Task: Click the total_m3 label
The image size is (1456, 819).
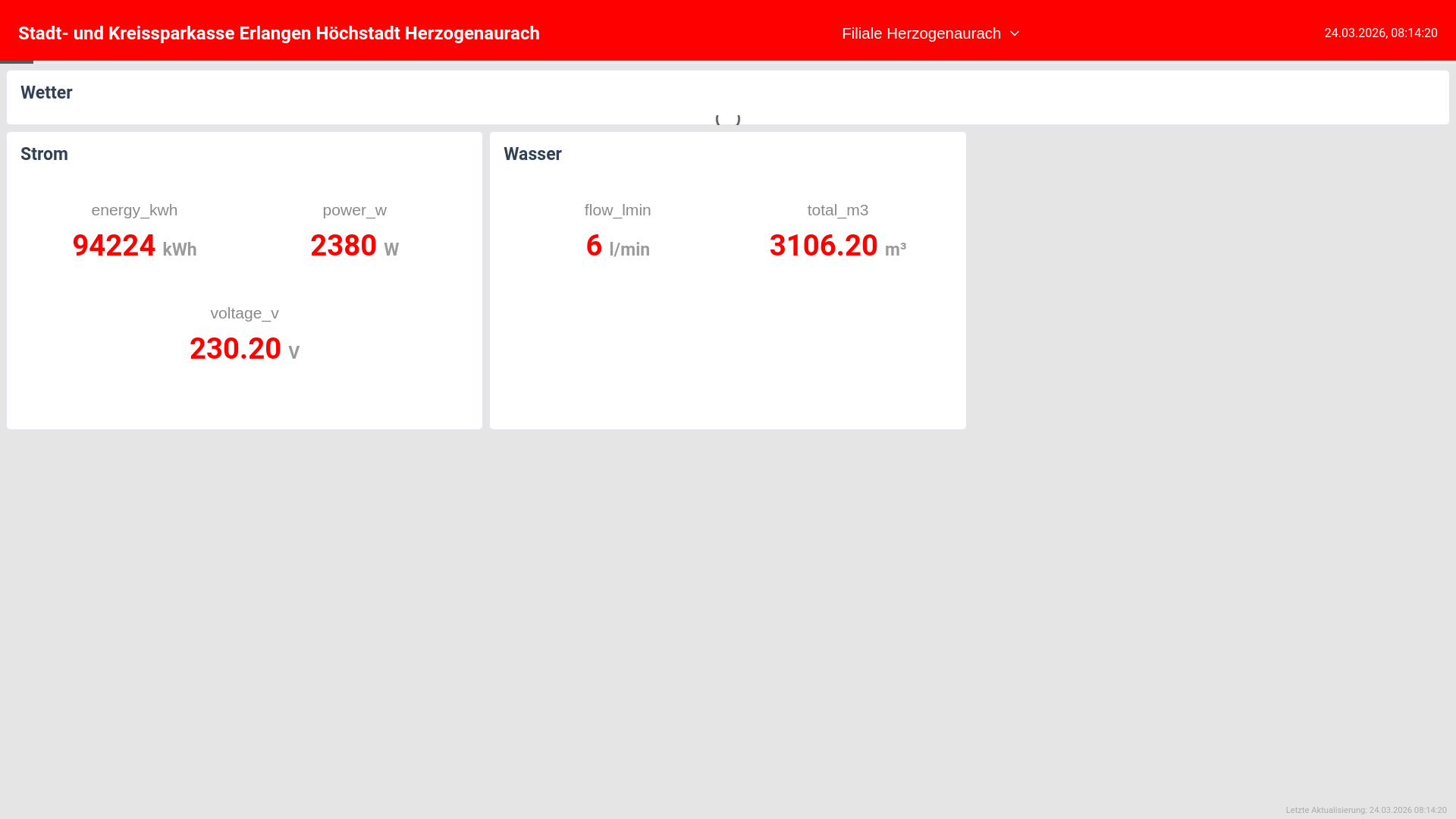Action: (837, 210)
